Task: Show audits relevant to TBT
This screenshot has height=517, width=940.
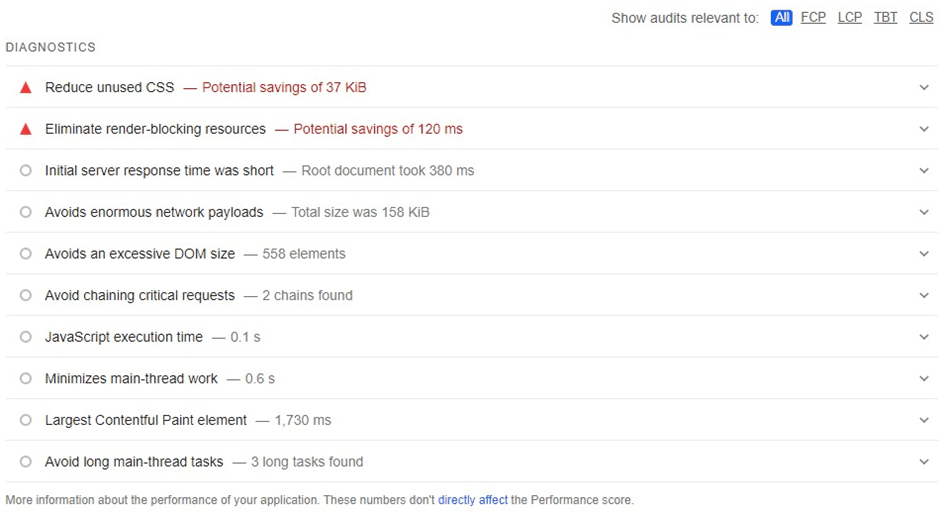Action: [x=885, y=18]
